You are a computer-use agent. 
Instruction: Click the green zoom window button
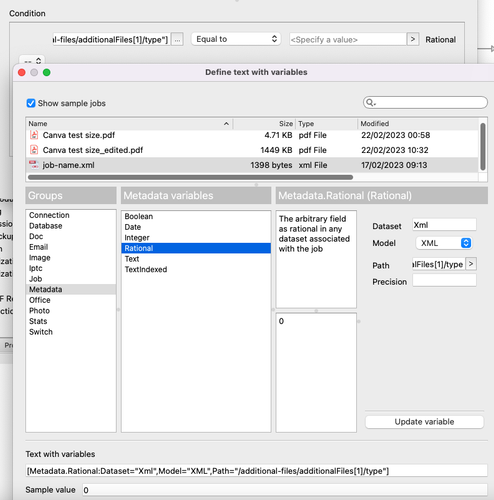pos(47,72)
